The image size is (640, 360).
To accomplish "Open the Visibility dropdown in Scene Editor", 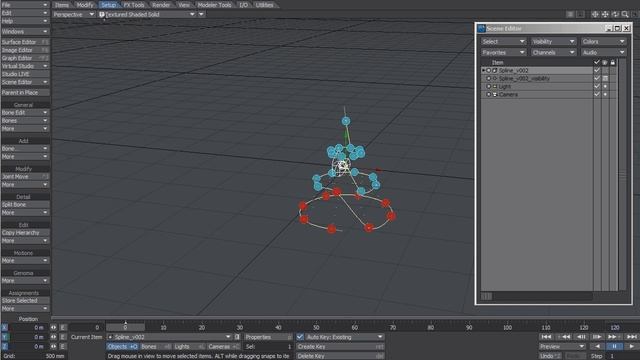I will coord(553,42).
